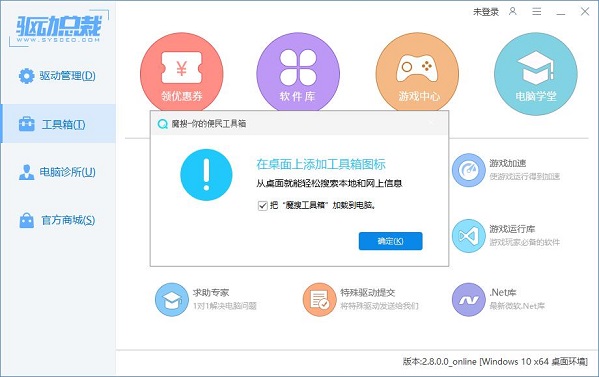
Task: Switch to 驱动管理(D) tab
Action: [58, 76]
